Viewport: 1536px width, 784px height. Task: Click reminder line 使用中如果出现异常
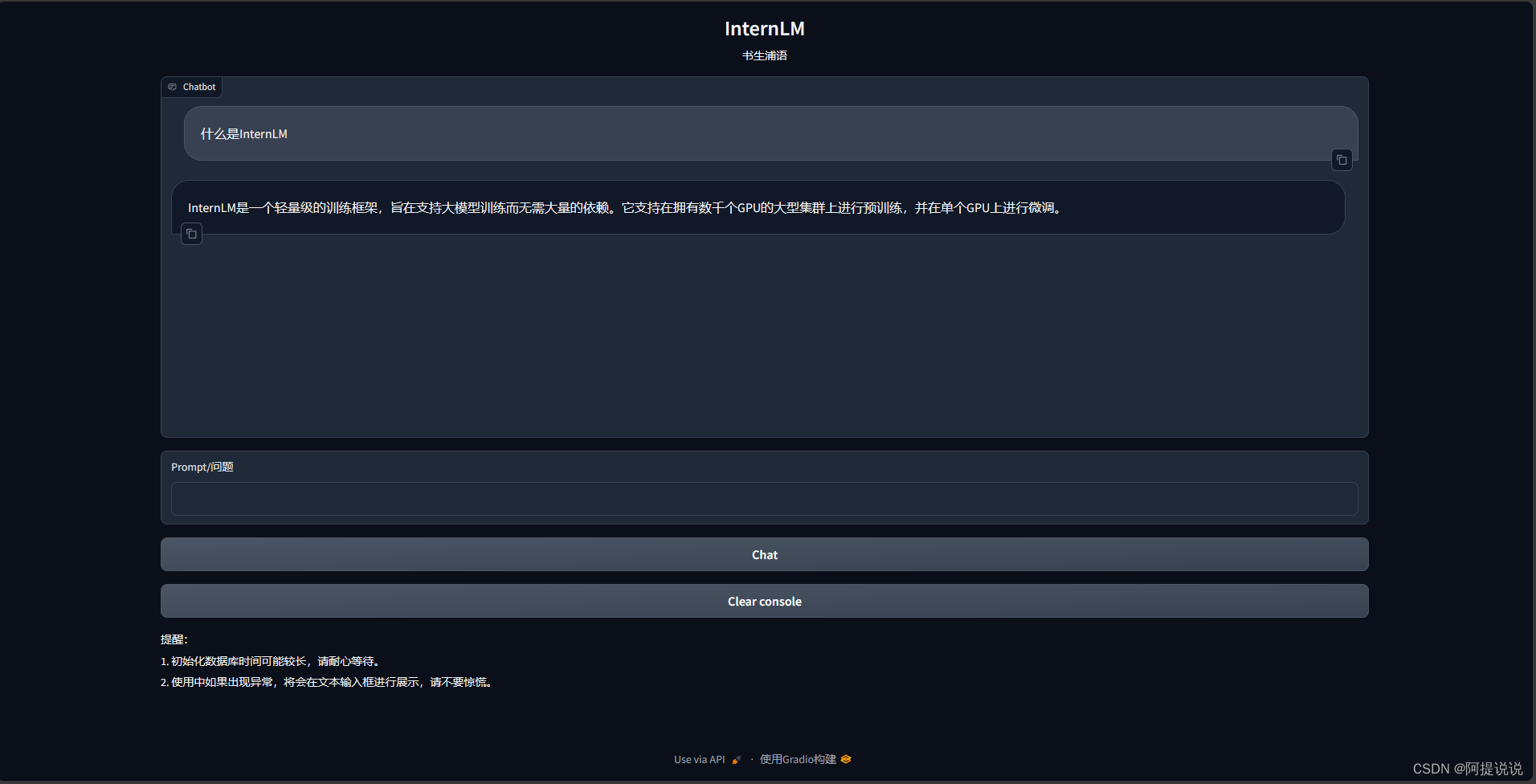coord(326,682)
